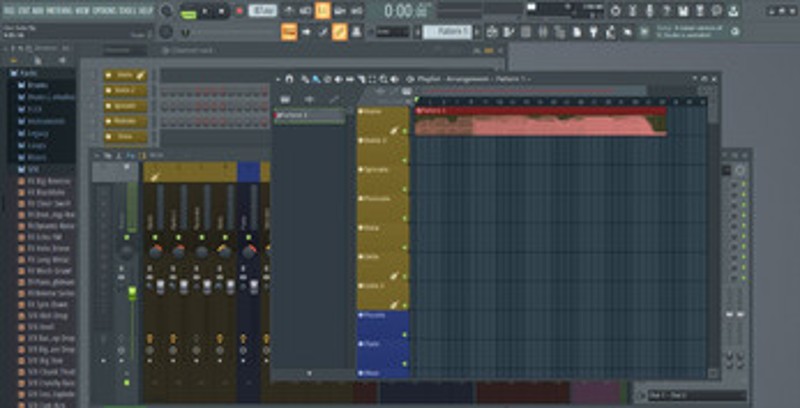Screen dimensions: 800x408
Task: Open the Pattern 1 selector in top toolbar
Action: [447, 32]
